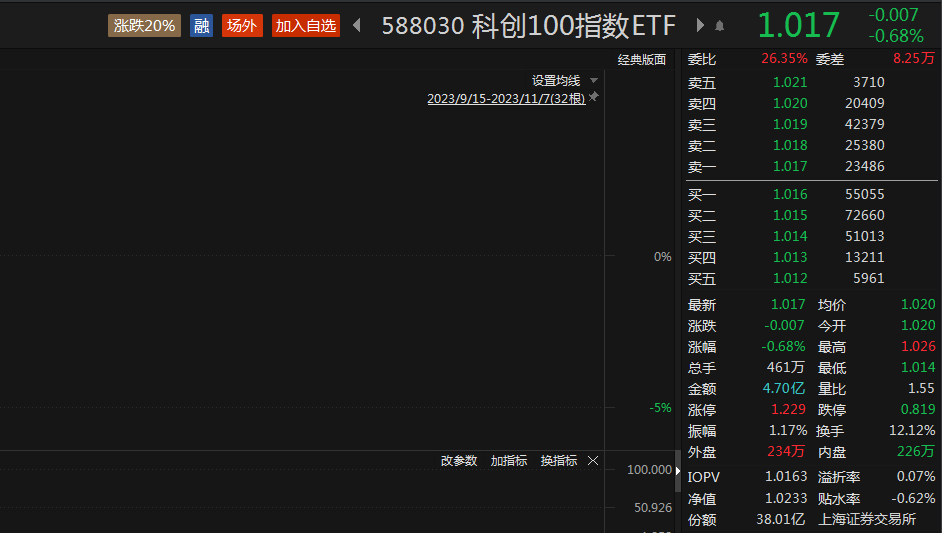The height and width of the screenshot is (533, 942).
Task: Click the IOPV value 1.0163
Action: click(786, 477)
